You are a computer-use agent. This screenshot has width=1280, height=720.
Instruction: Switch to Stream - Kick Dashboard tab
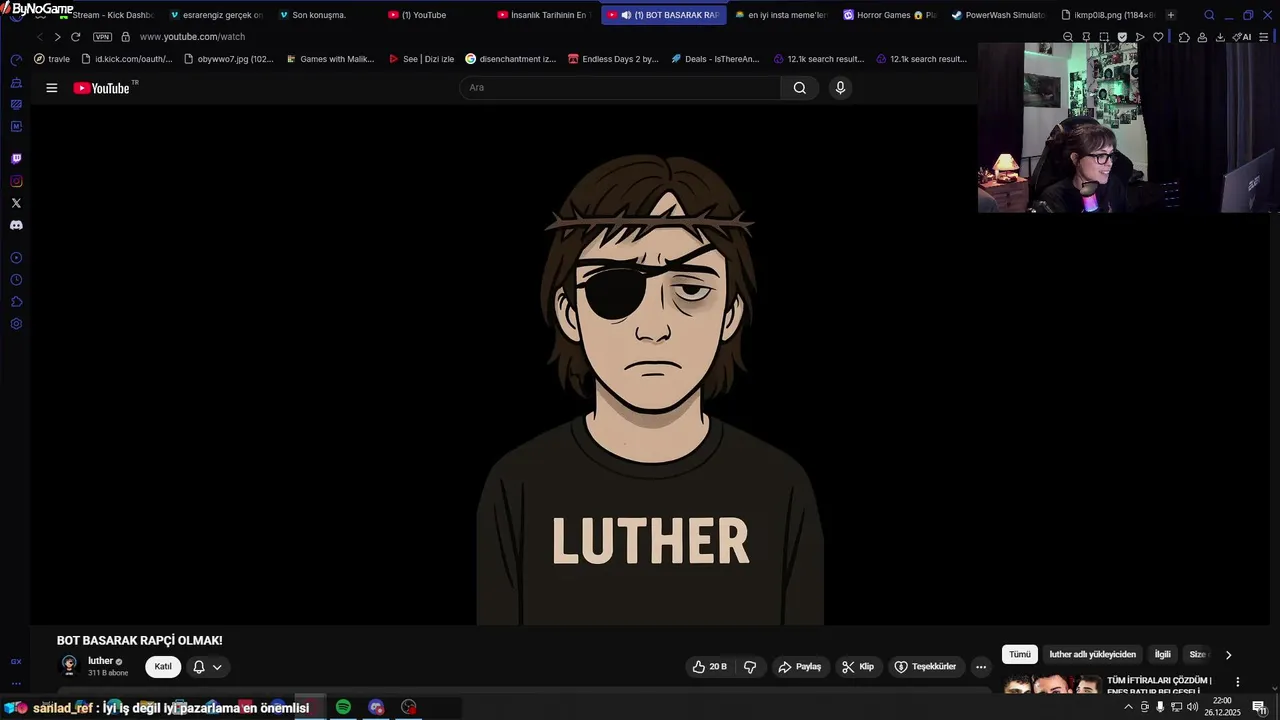(x=105, y=15)
